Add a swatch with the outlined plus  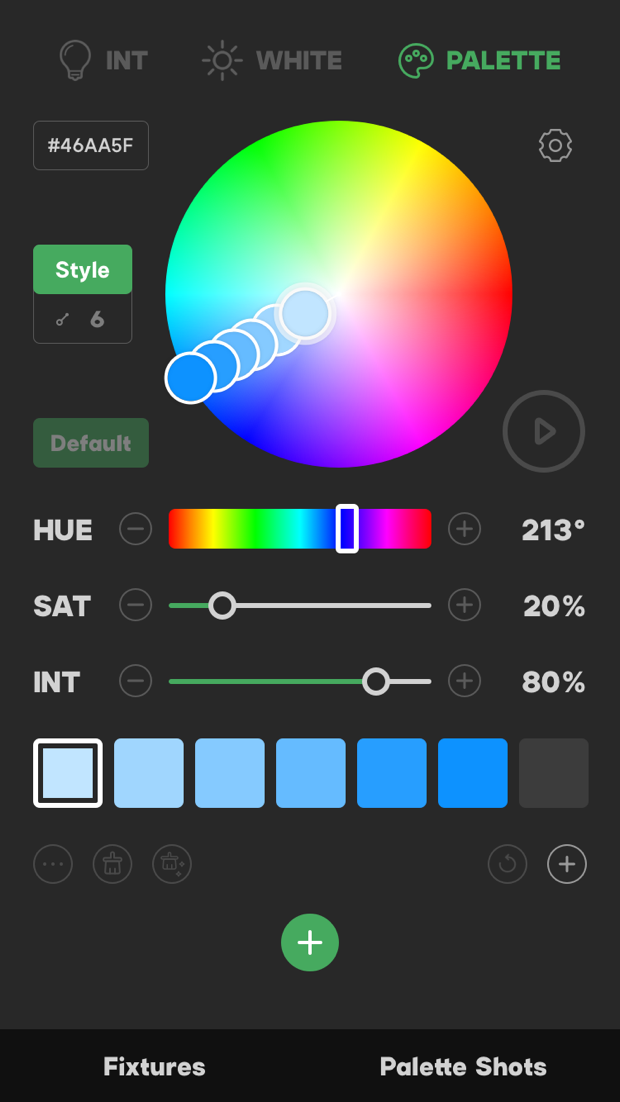567,864
